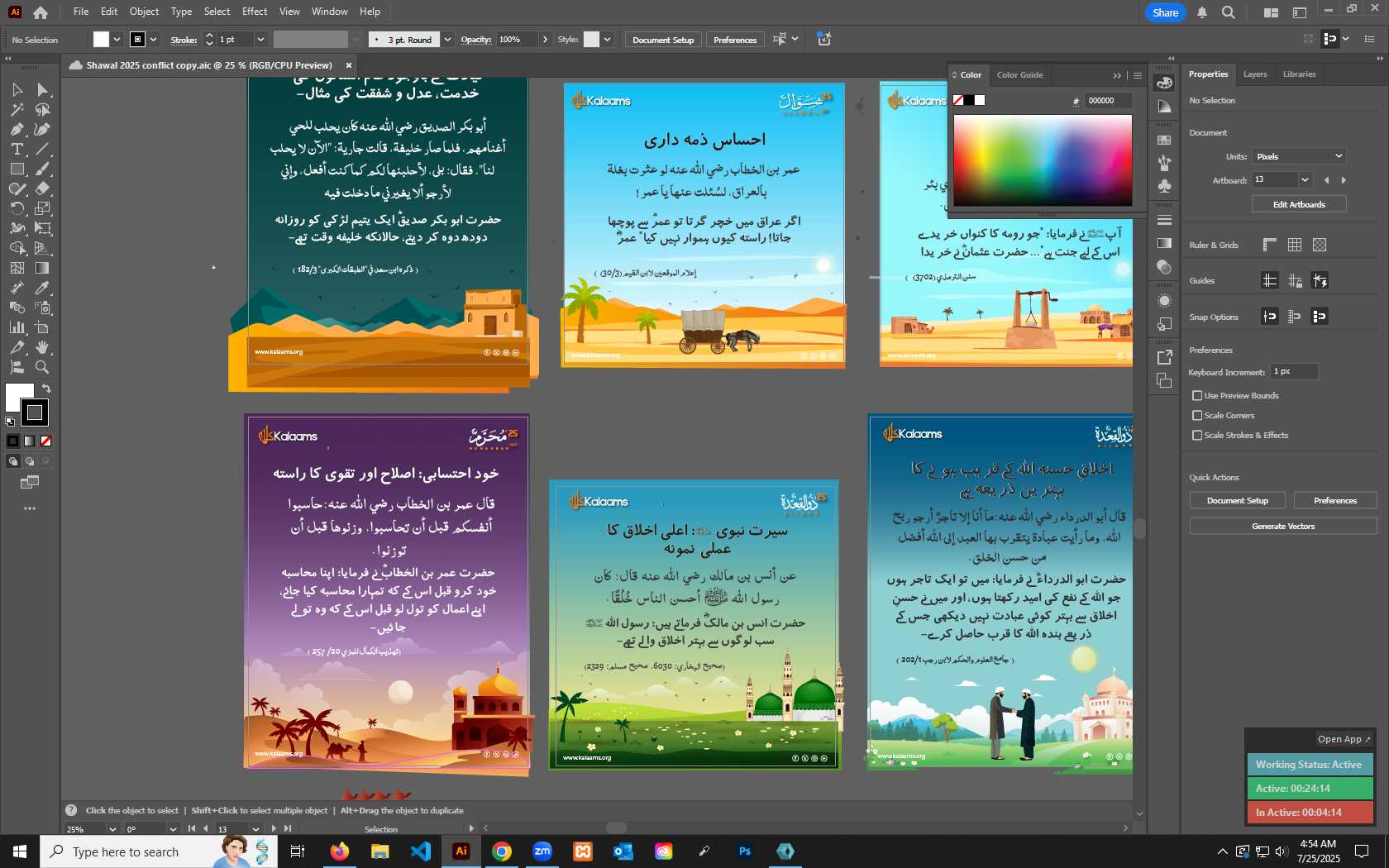Click Preferences in the control bar
The height and width of the screenshot is (868, 1389).
point(735,40)
